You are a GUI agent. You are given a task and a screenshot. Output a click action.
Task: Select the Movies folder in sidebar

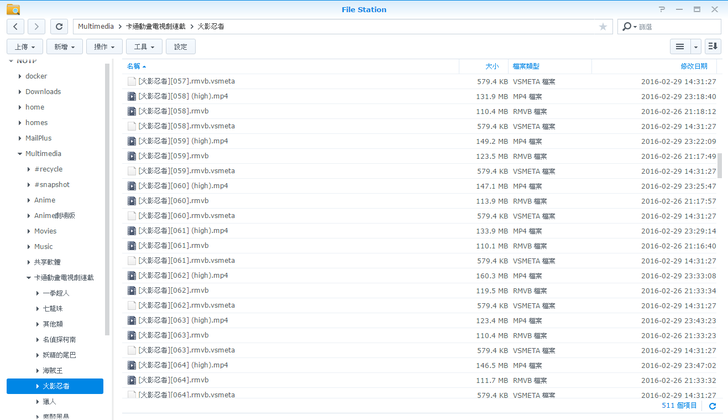[x=45, y=231]
